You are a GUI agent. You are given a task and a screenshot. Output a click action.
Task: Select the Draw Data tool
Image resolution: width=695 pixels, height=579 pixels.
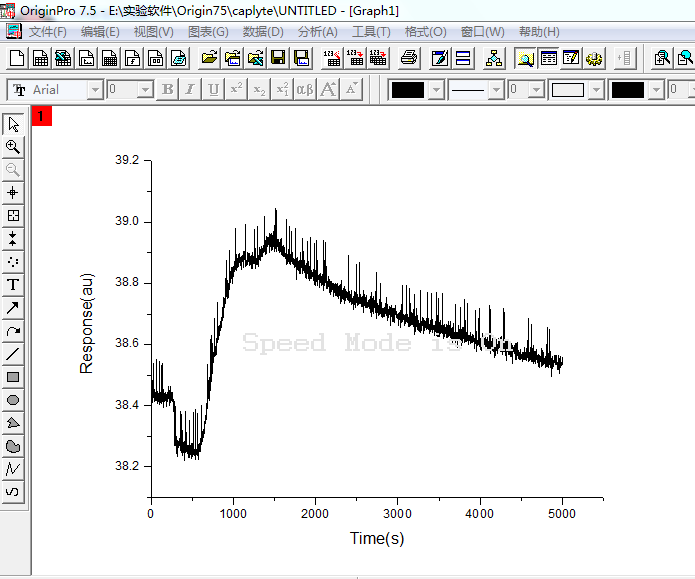pos(13,262)
